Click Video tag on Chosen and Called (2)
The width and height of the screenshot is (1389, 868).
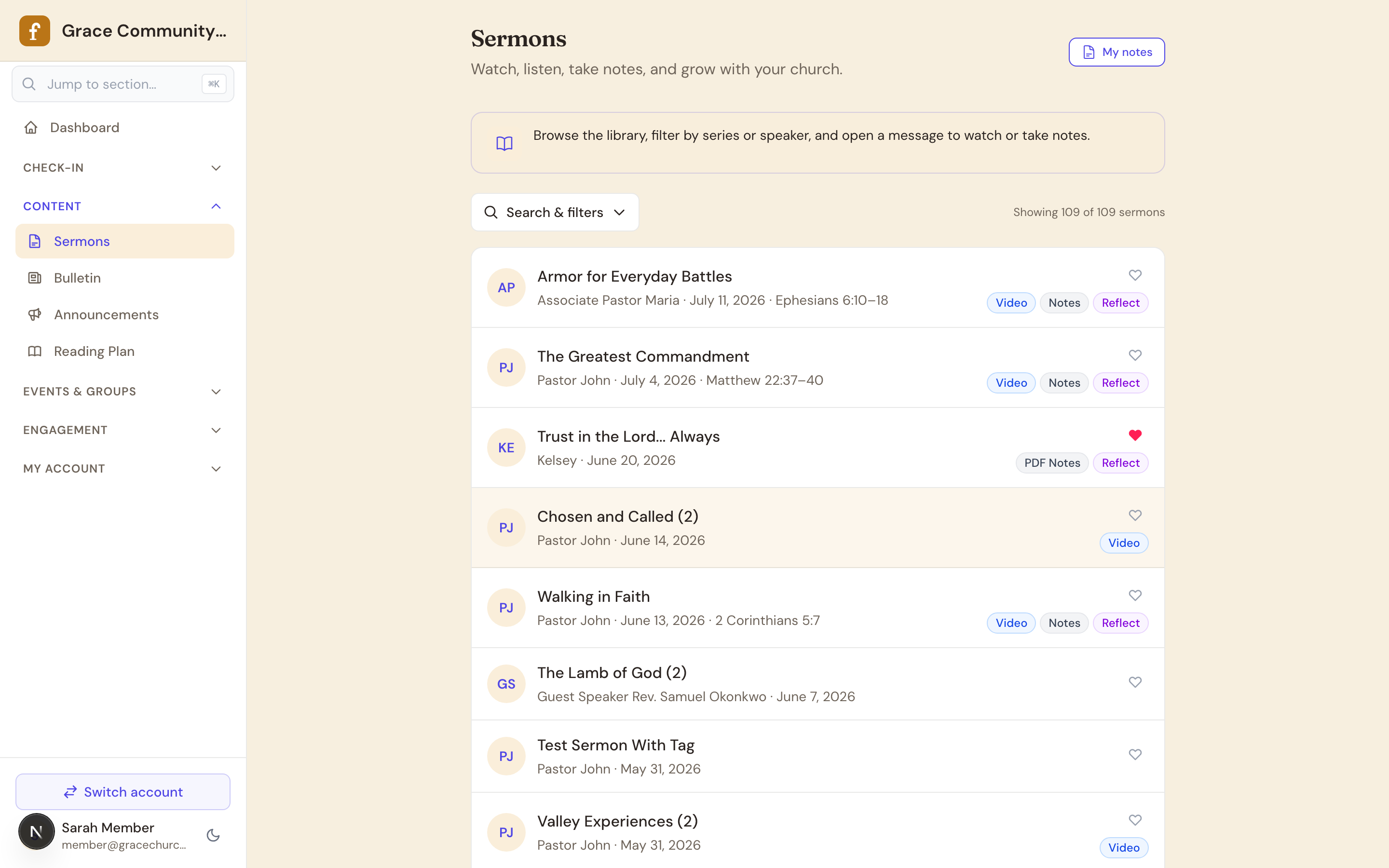coord(1123,543)
